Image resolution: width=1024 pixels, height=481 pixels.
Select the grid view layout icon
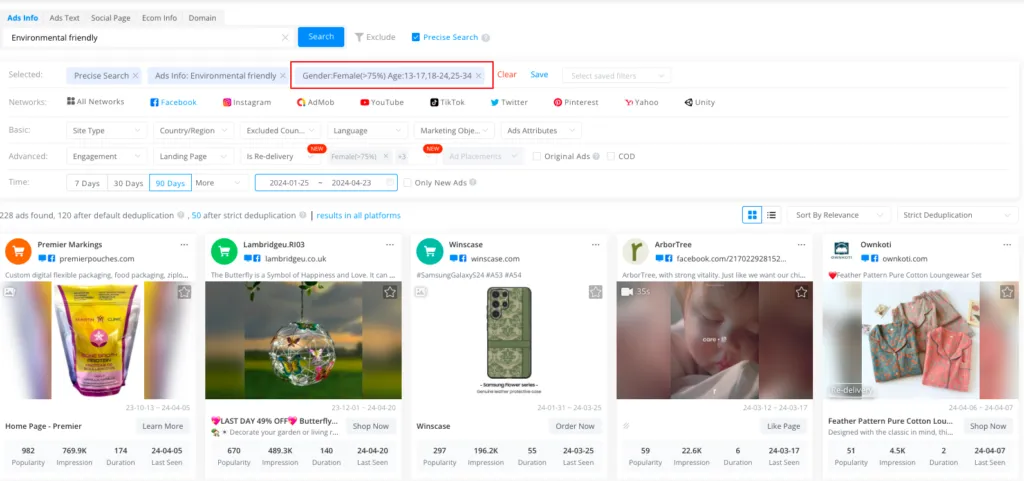(x=752, y=215)
